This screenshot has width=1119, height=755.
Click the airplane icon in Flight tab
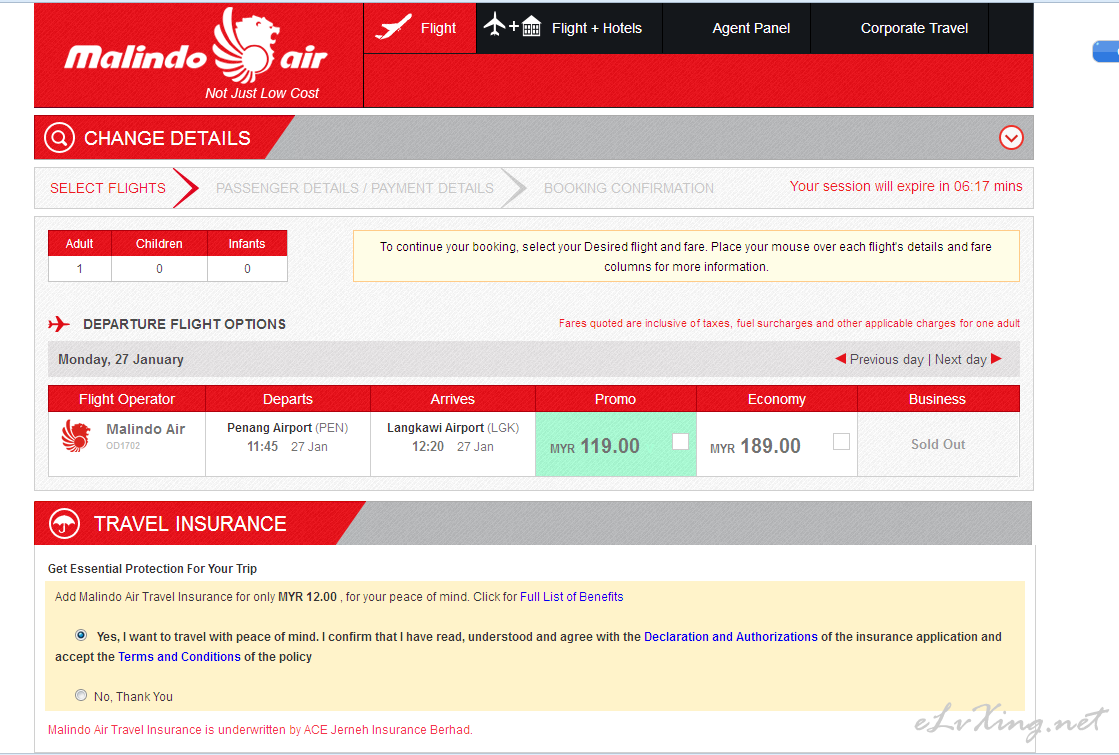point(393,28)
